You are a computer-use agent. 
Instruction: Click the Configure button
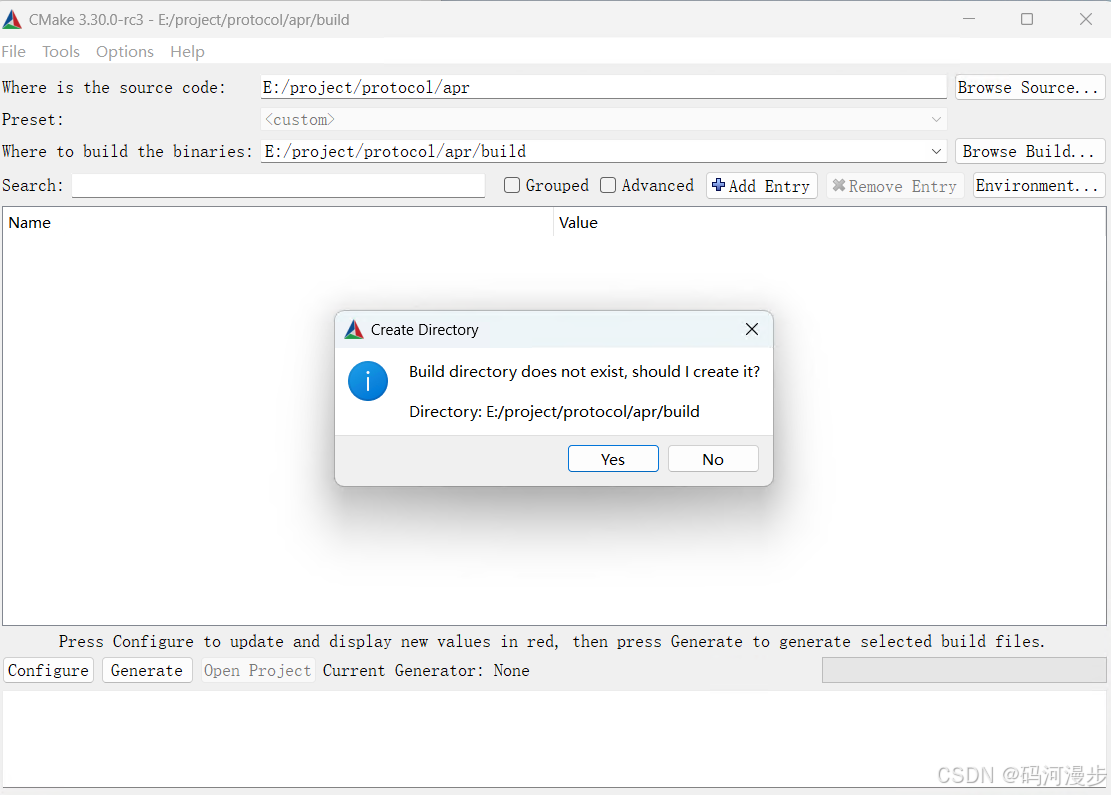click(49, 670)
